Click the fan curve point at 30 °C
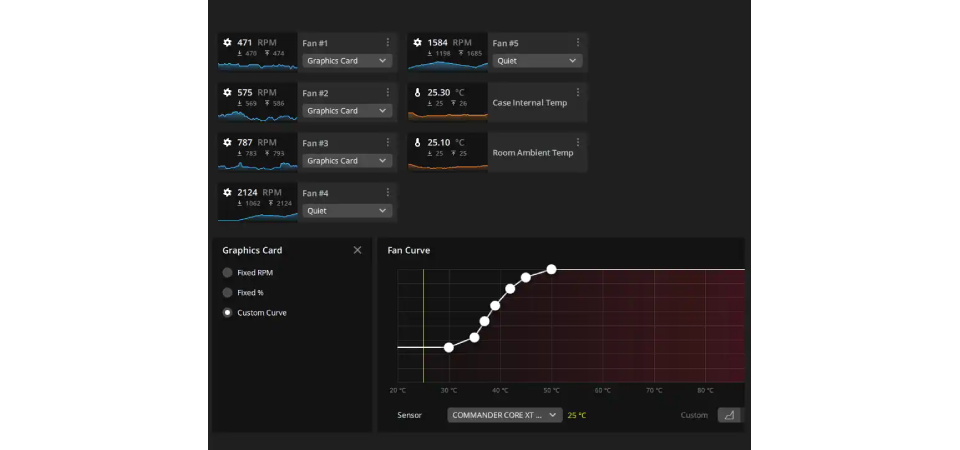The image size is (960, 450). tap(449, 347)
